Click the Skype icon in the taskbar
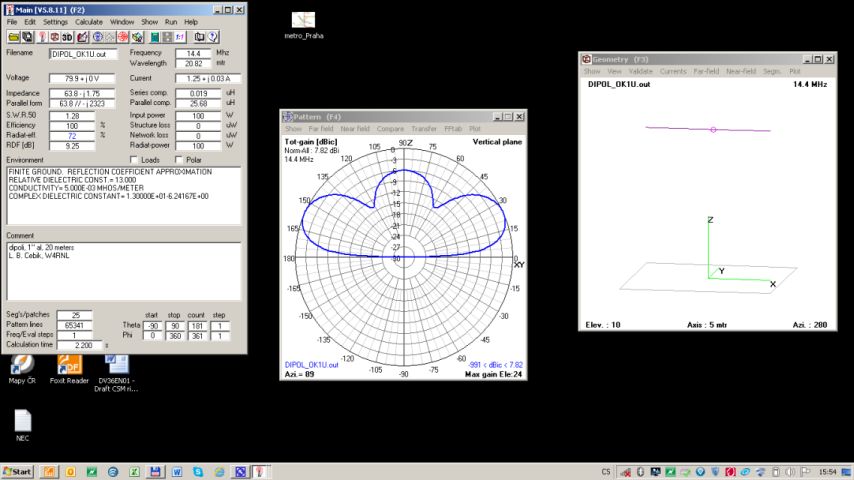This screenshot has width=854, height=480. tap(198, 472)
